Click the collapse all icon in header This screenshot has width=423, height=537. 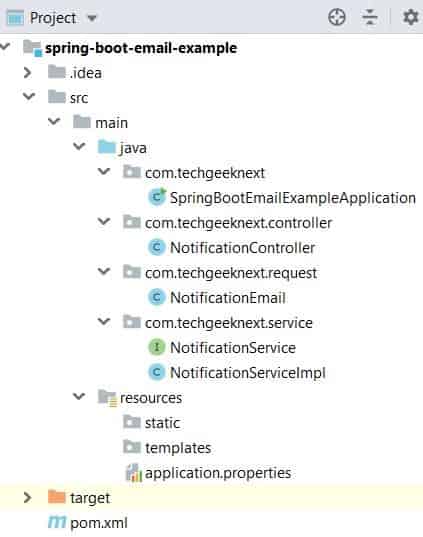coord(370,17)
